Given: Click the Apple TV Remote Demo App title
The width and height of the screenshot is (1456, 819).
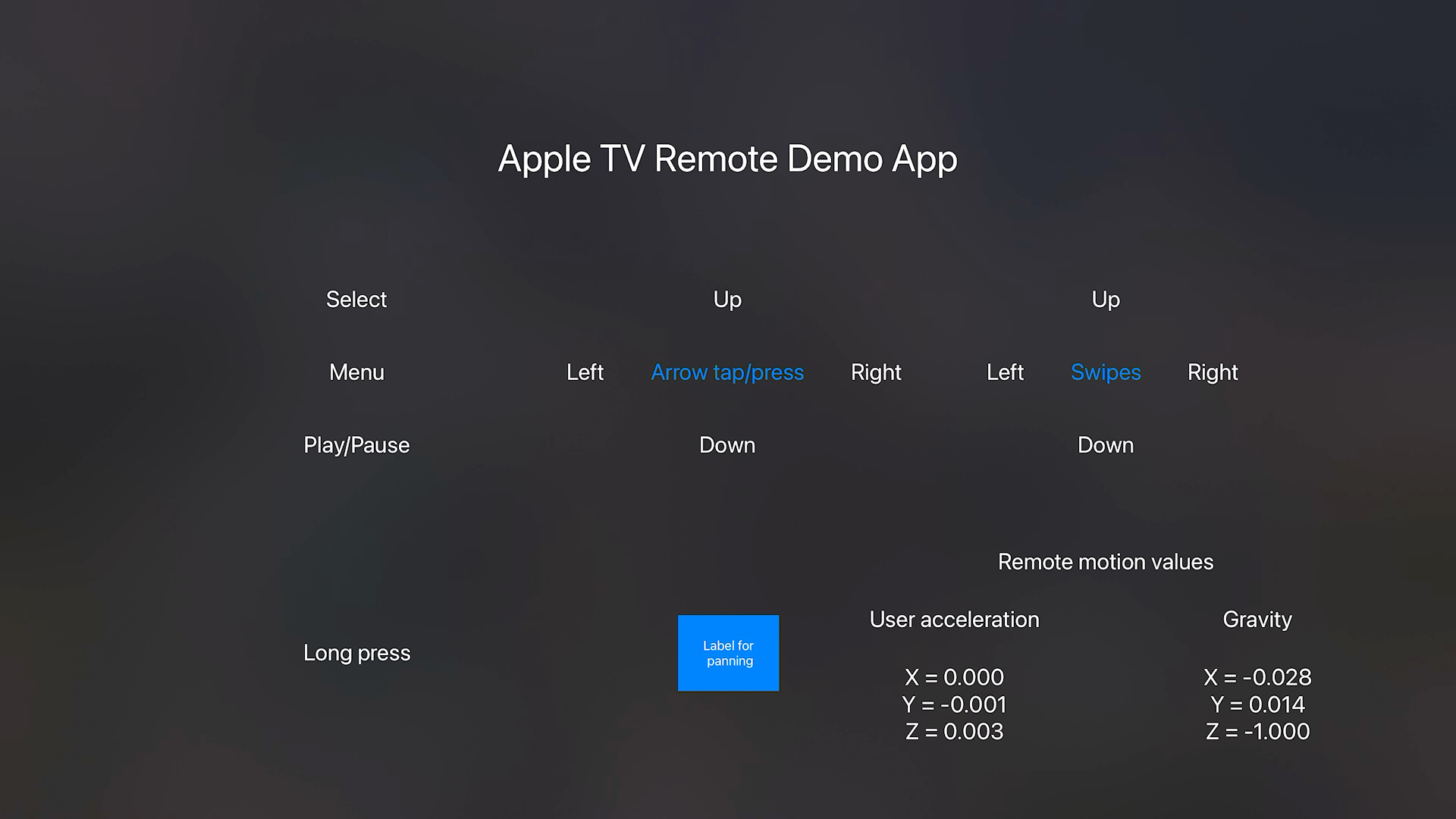Looking at the screenshot, I should coord(727,159).
